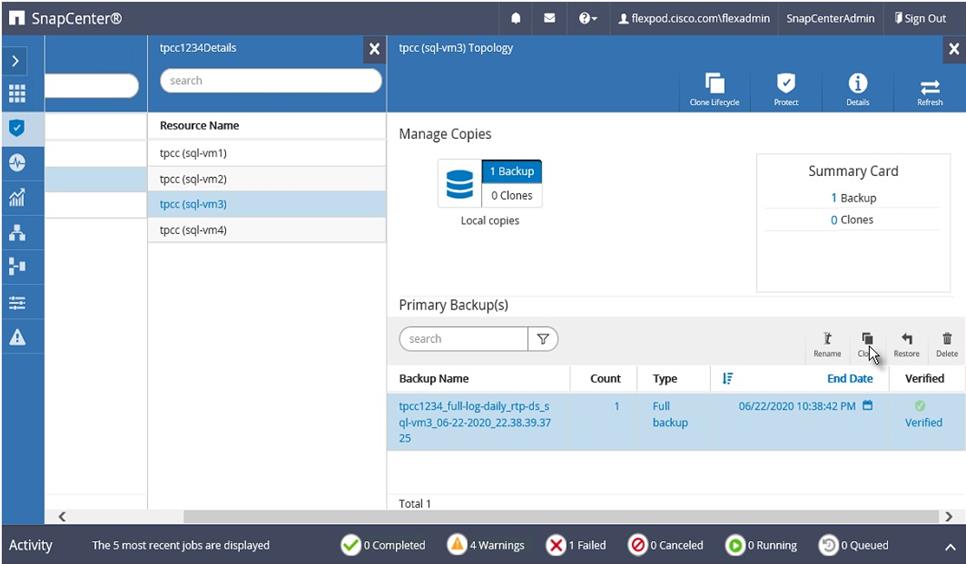966x564 pixels.
Task: Click the Verified column header
Action: [x=924, y=378]
